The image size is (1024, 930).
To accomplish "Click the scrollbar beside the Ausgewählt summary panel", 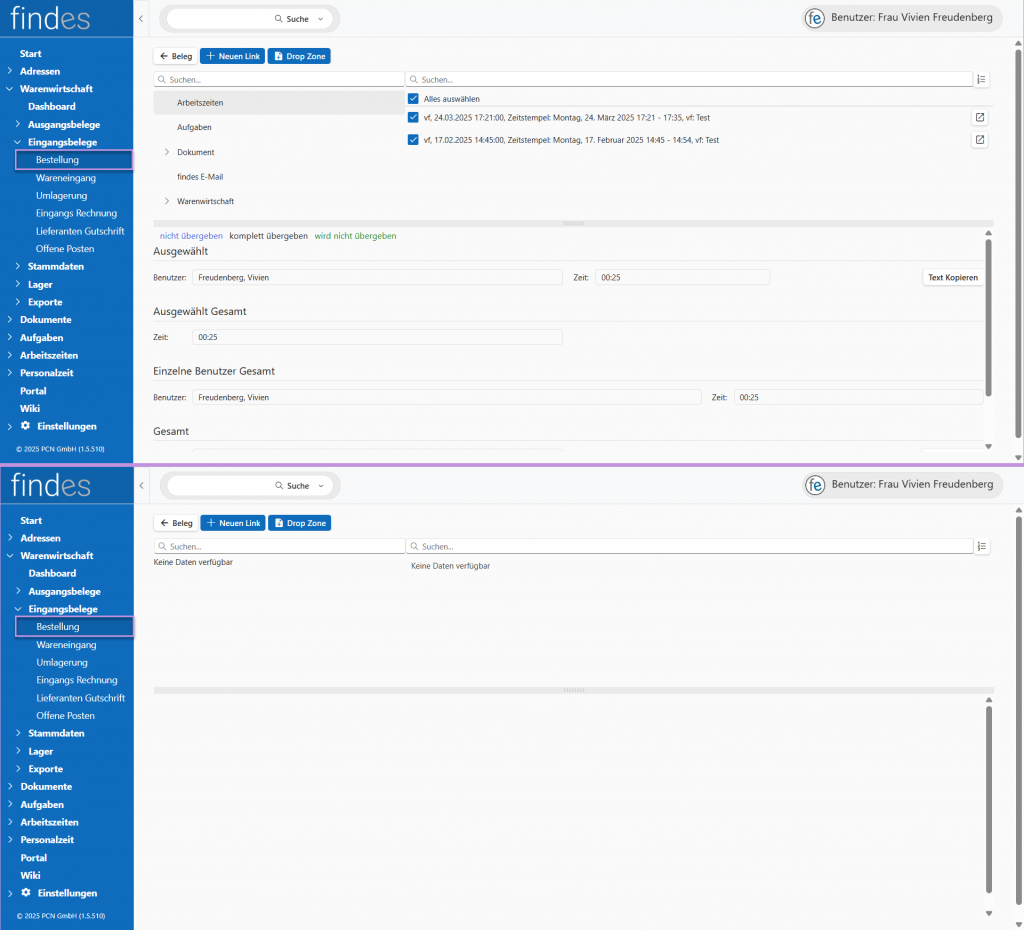I will pos(989,320).
